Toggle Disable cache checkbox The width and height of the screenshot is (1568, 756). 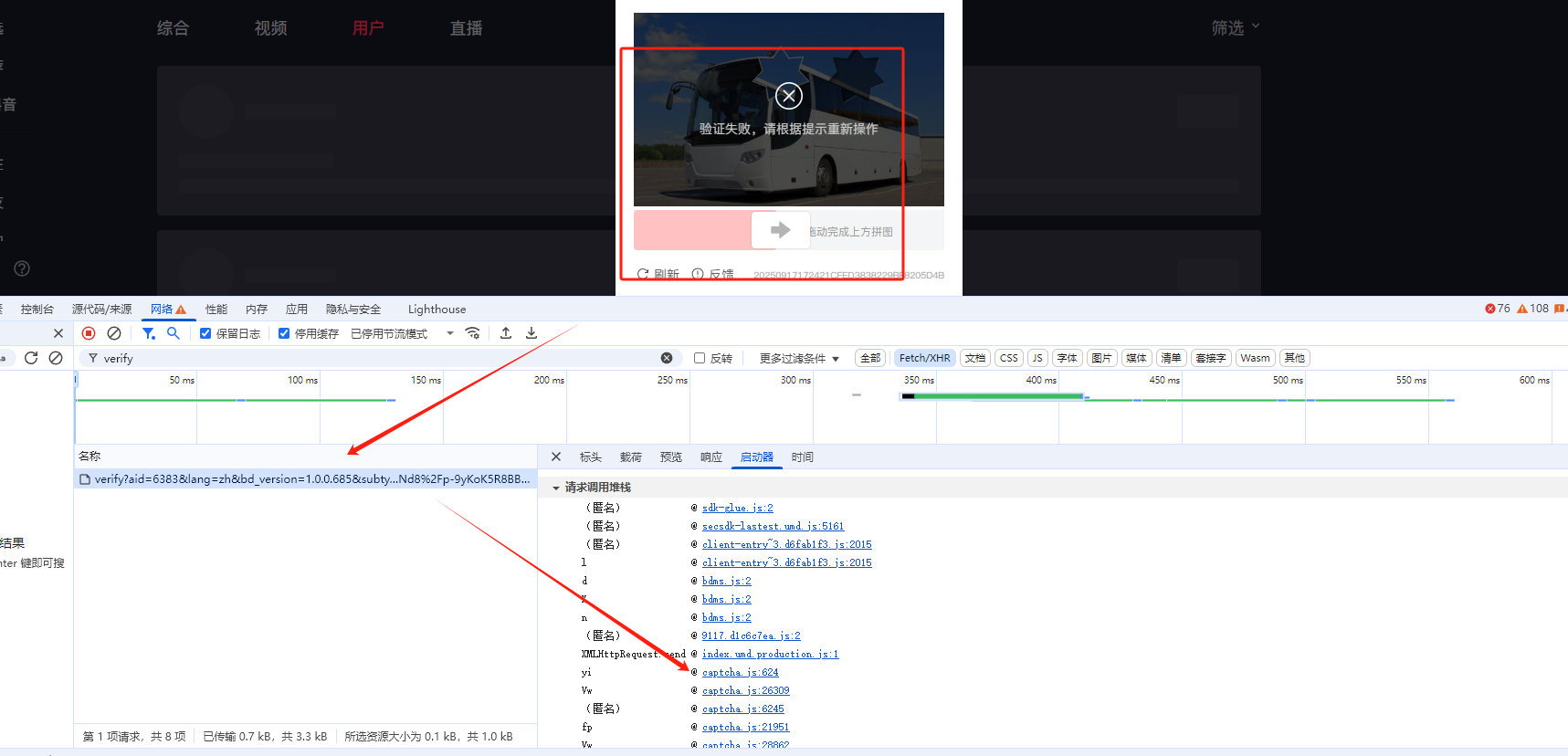coord(284,333)
